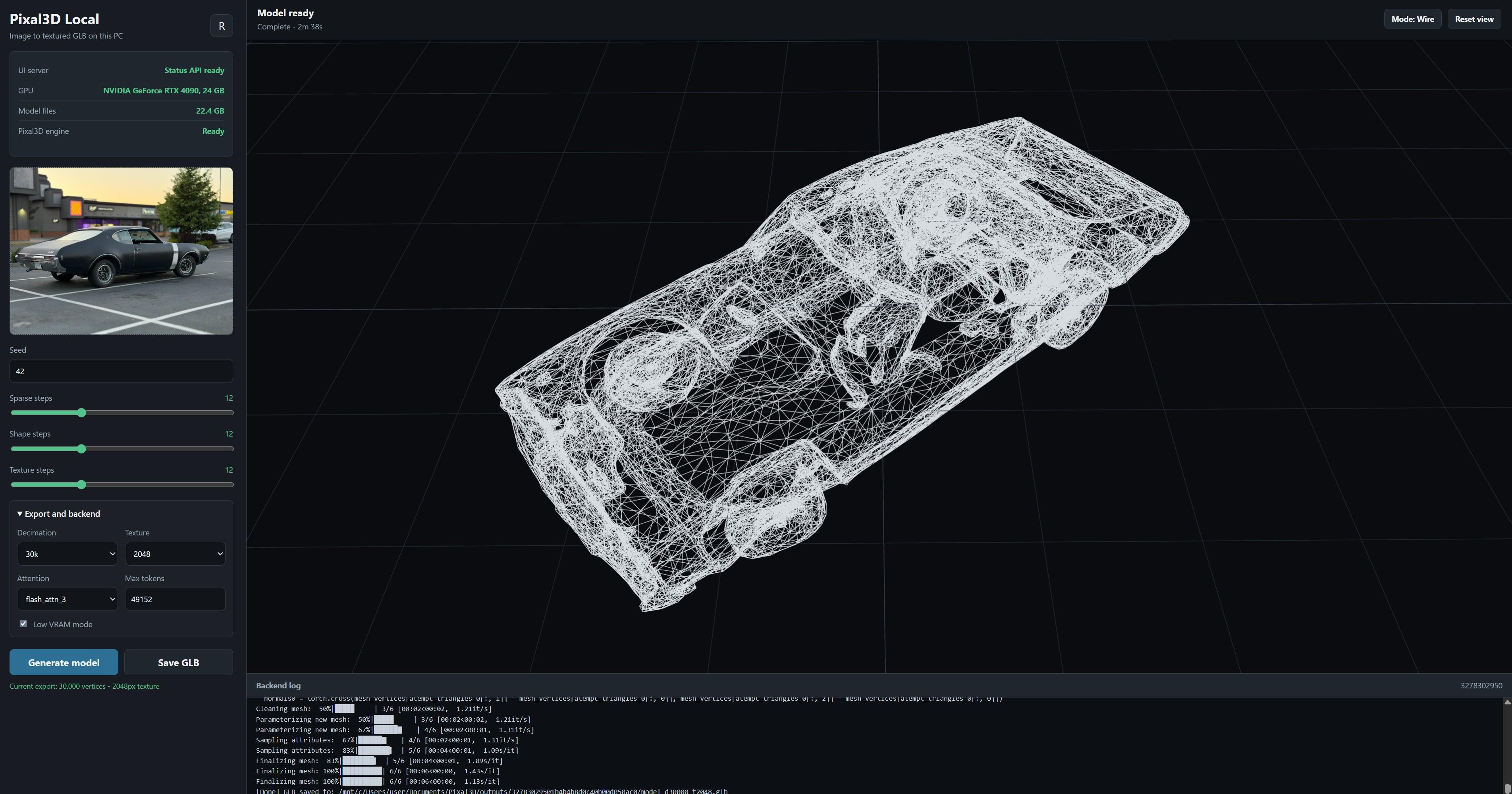
Task: Click the backend log scrollbar up arrow
Action: point(1507,702)
